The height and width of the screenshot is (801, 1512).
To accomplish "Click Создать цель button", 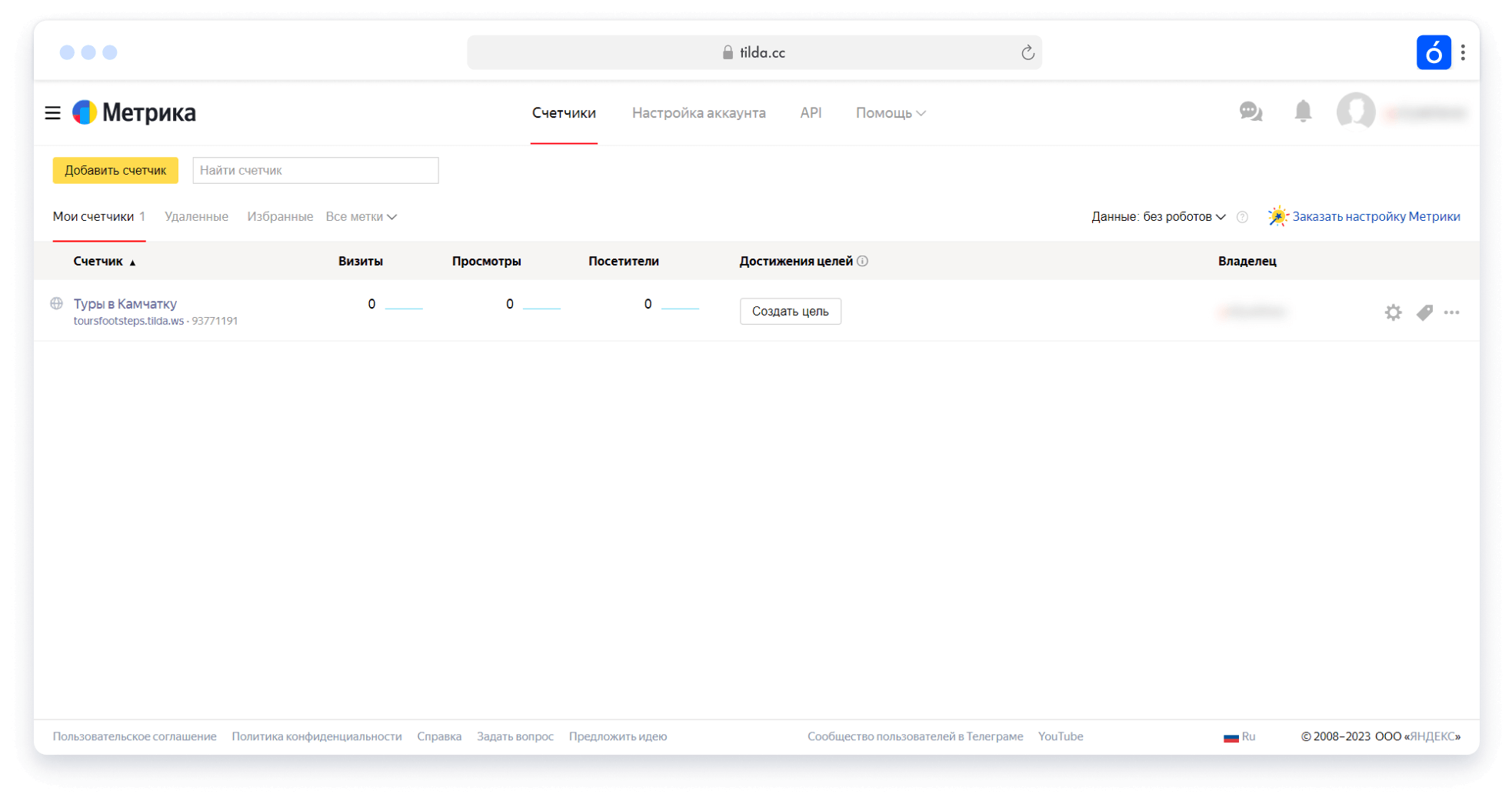I will point(790,311).
